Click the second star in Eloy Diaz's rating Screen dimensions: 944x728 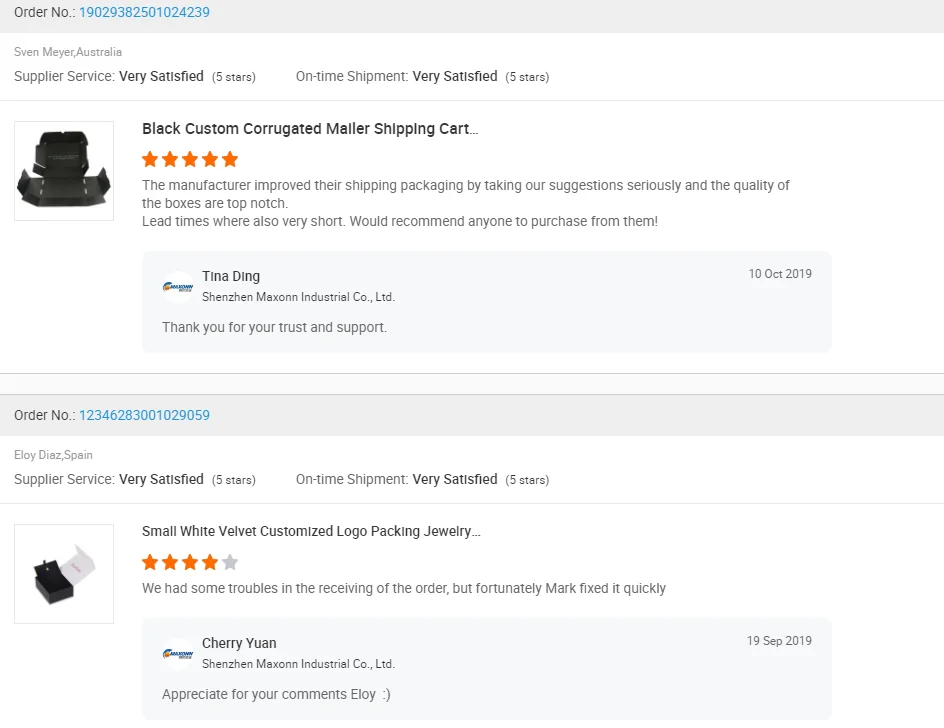coord(170,562)
